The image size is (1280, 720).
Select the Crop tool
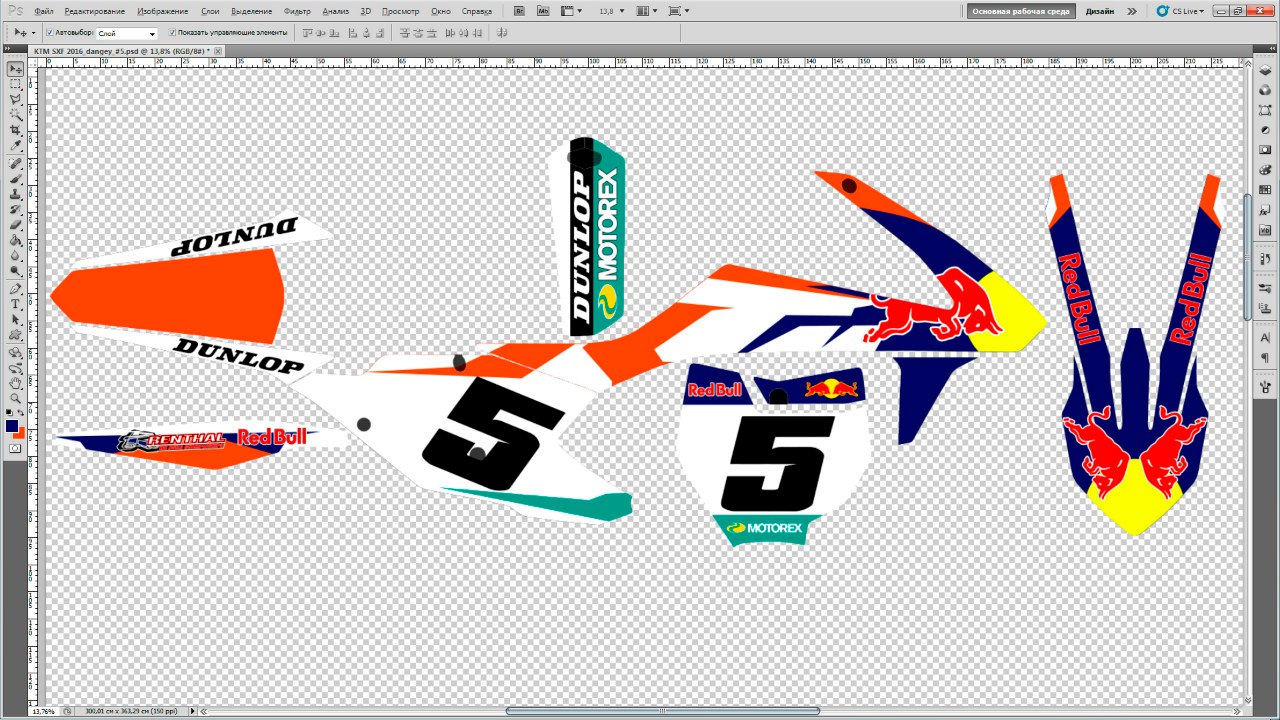pos(16,131)
